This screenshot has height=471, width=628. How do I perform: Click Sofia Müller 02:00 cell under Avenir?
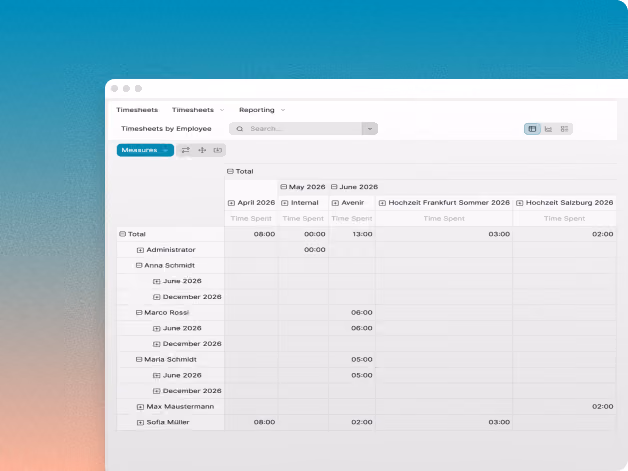(352, 423)
